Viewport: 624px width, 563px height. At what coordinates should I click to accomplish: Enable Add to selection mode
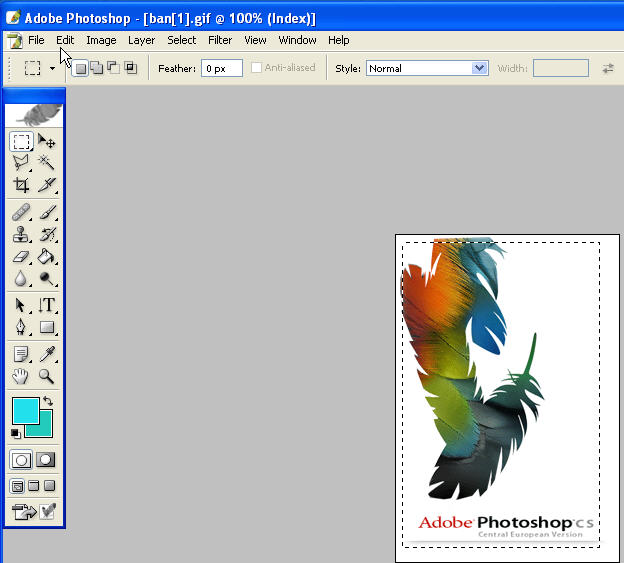(97, 68)
